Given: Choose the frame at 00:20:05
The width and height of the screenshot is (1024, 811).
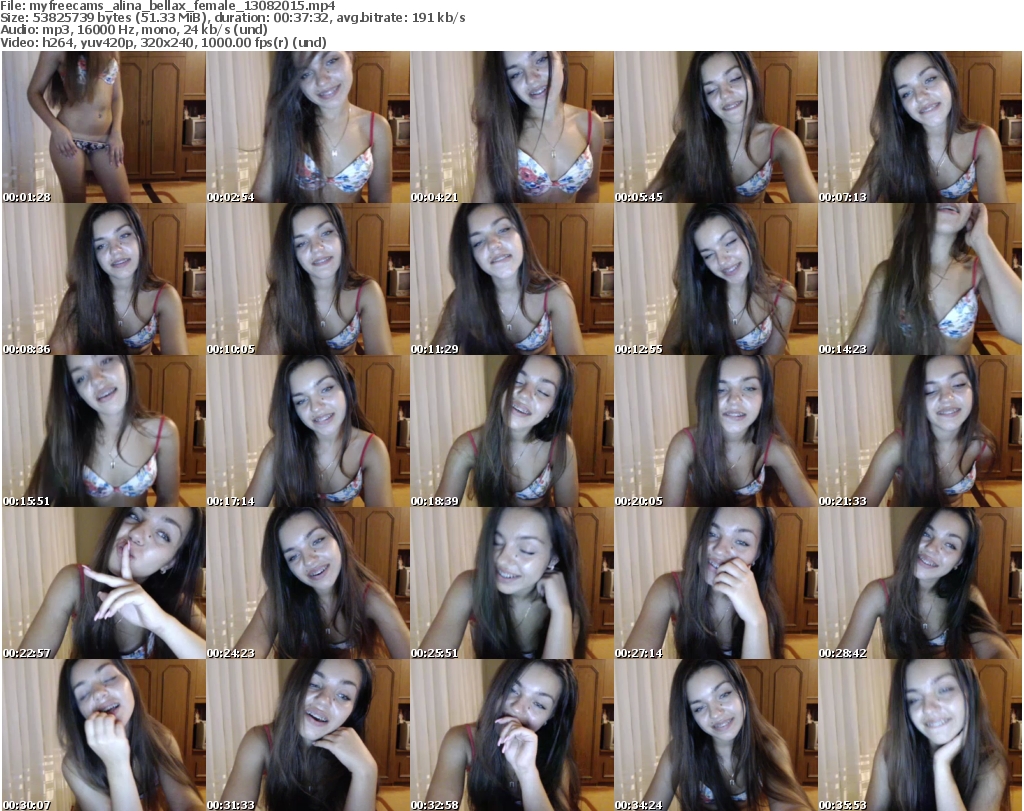Looking at the screenshot, I should point(716,431).
